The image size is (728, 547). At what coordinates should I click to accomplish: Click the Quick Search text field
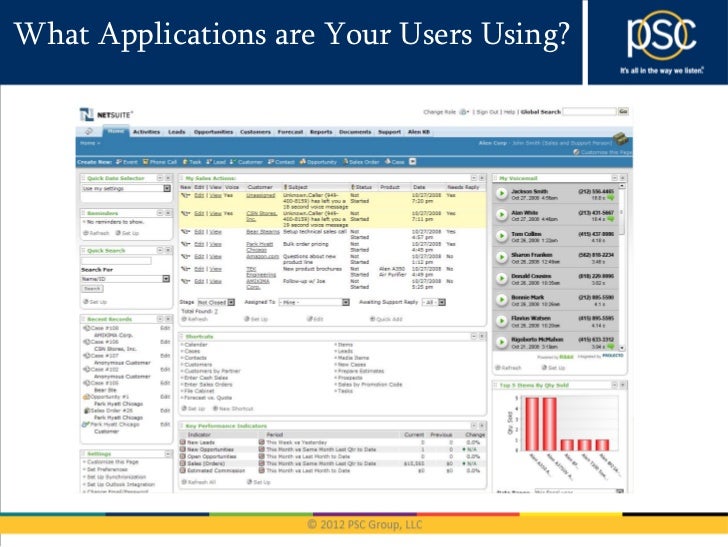click(x=116, y=261)
